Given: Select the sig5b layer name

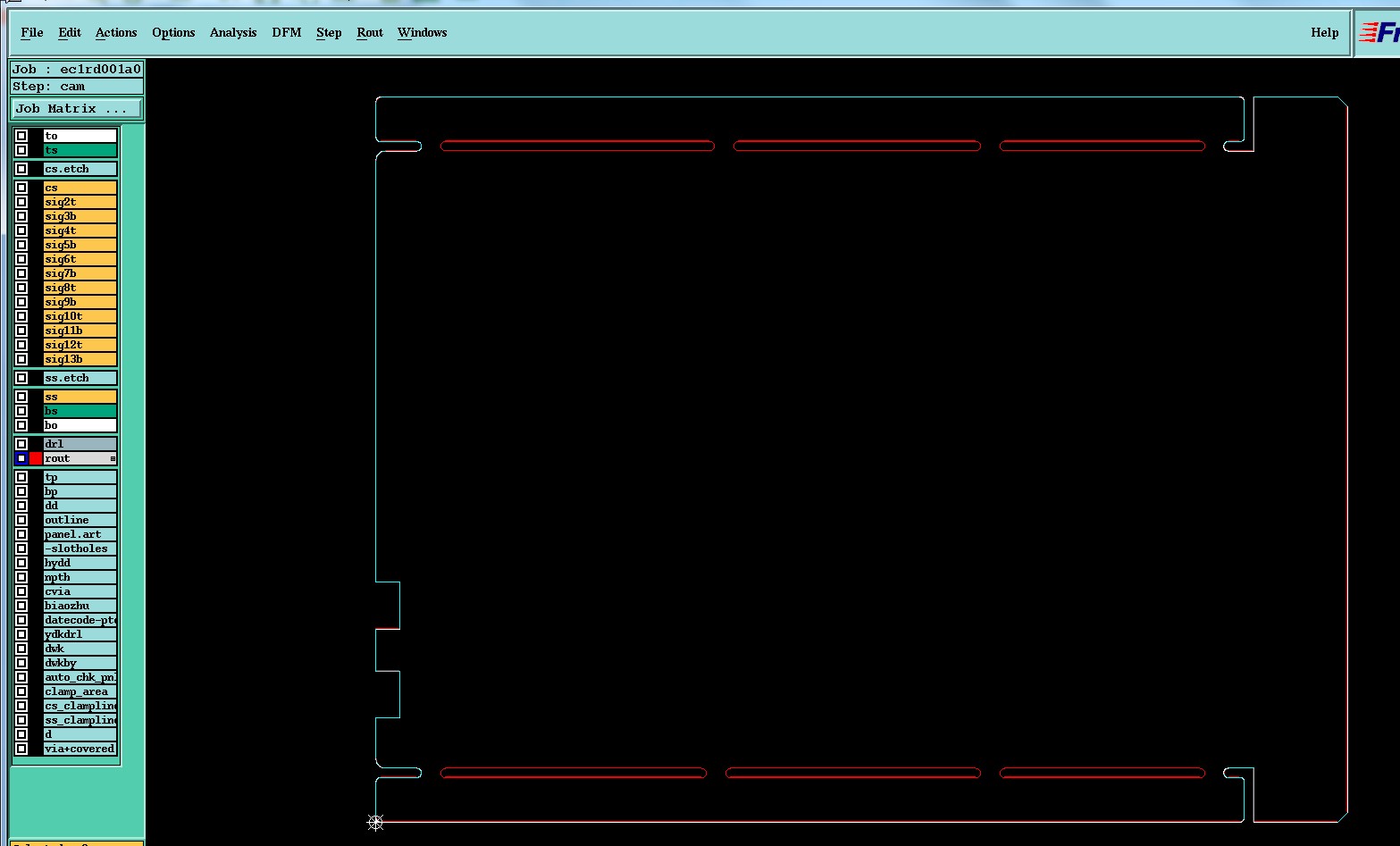Looking at the screenshot, I should coord(80,245).
